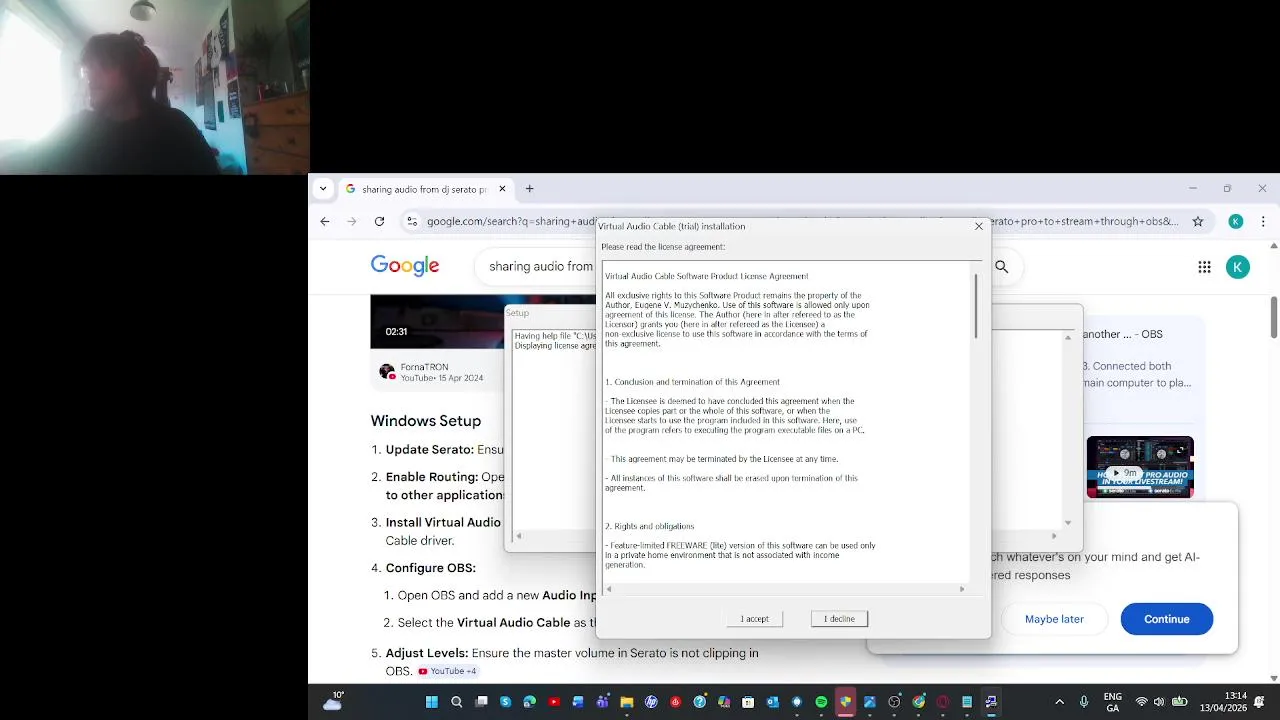Screen dimensions: 1280x720
Task: Click Chrome's forward navigation arrow
Action: click(x=351, y=221)
